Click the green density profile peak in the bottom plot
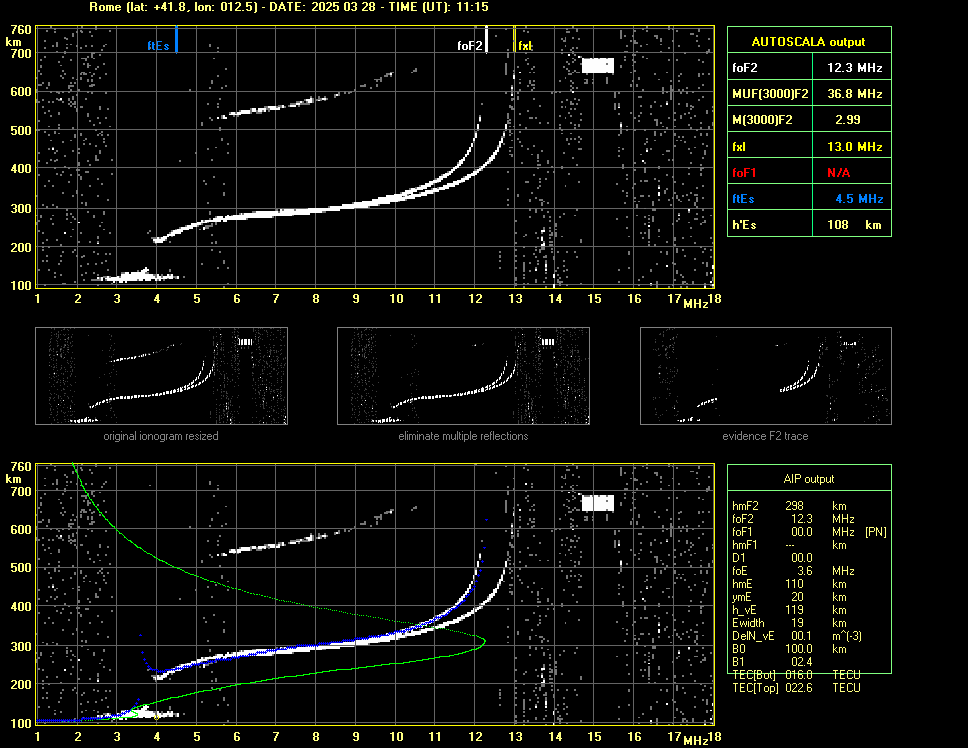This screenshot has height=748, width=968. (483, 642)
